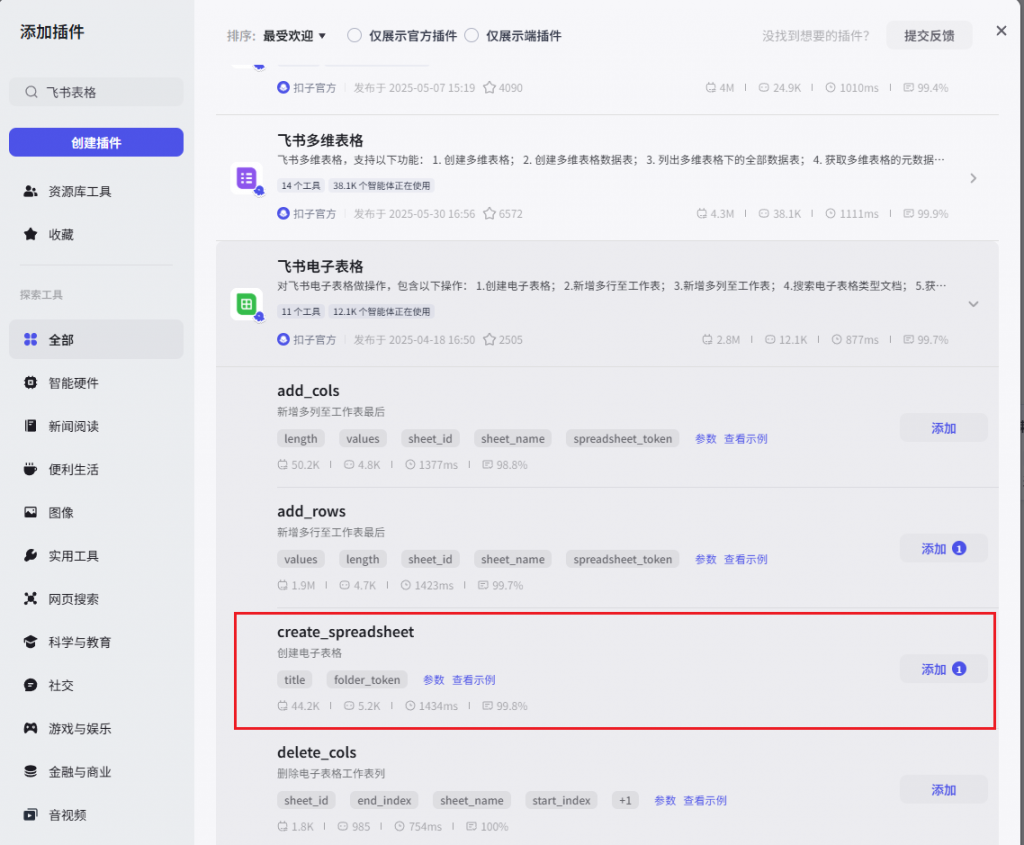Image resolution: width=1024 pixels, height=845 pixels.
Task: Click the 飞书电子表格 plugin title
Action: point(320,266)
